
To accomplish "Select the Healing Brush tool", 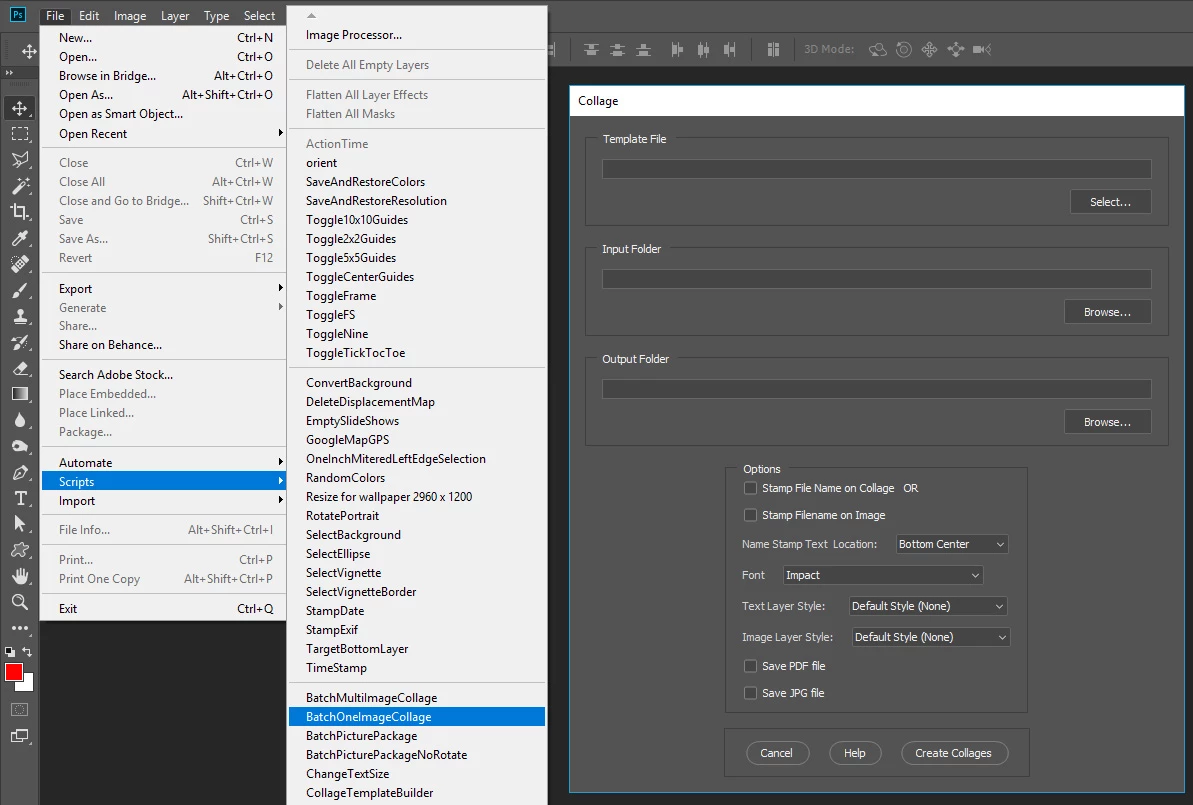I will [20, 264].
